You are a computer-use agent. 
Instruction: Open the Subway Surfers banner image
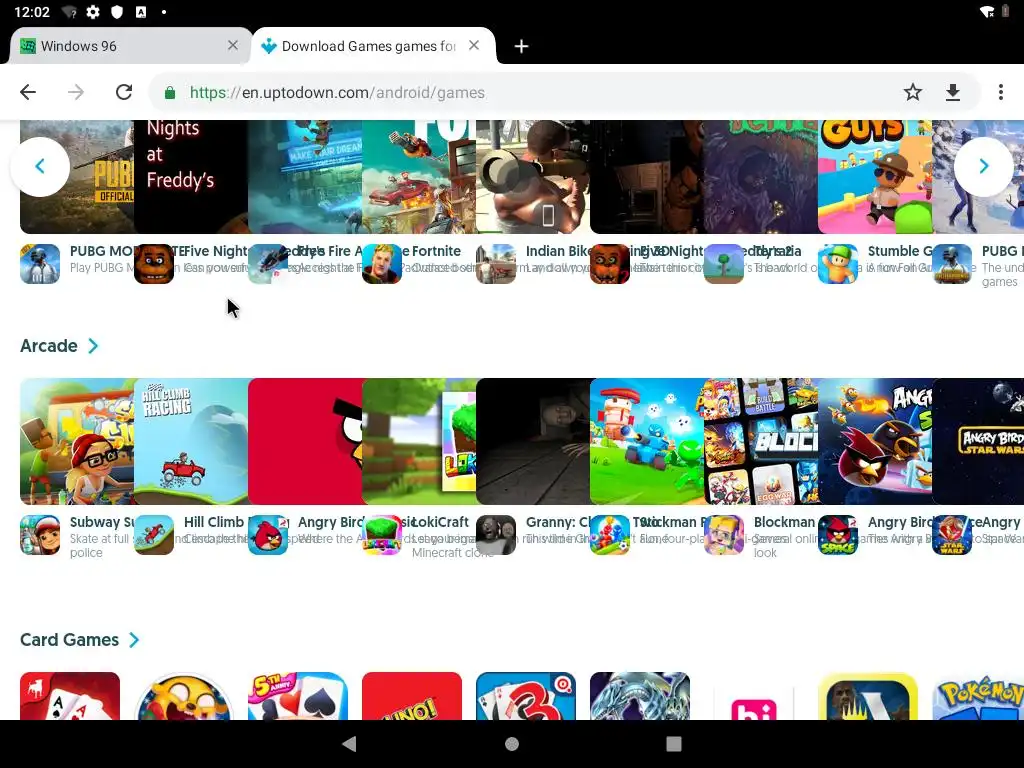[x=77, y=441]
